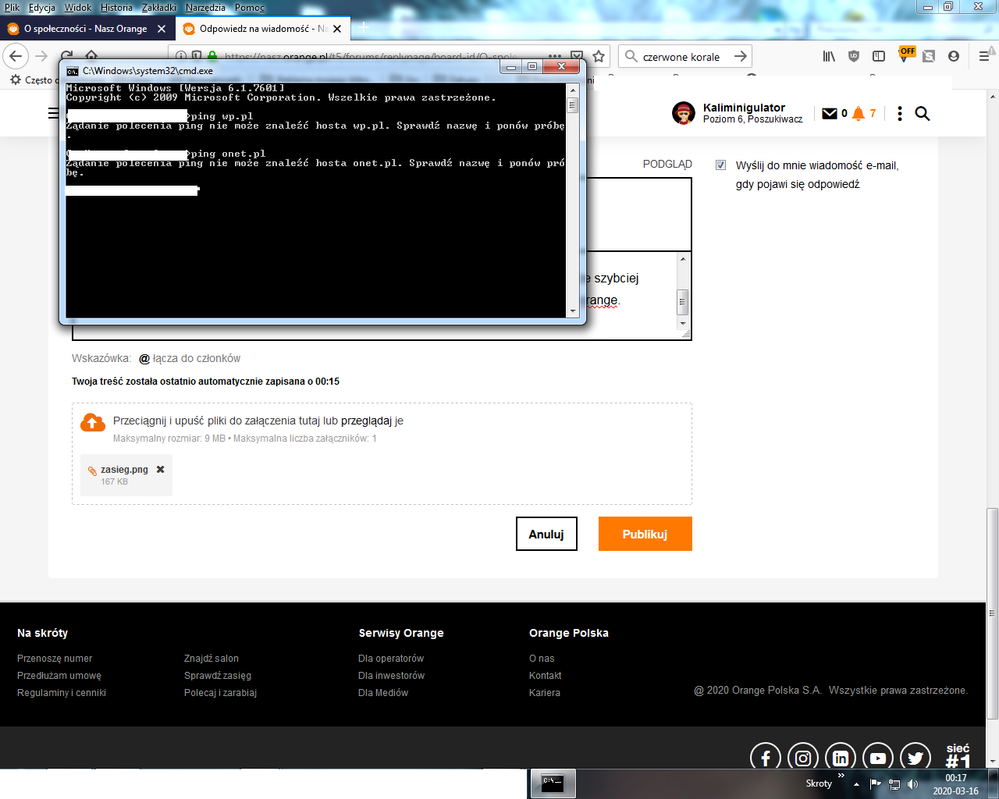Image resolution: width=999 pixels, height=799 pixels.
Task: Open the Action Center flag tray icon
Action: coord(875,784)
